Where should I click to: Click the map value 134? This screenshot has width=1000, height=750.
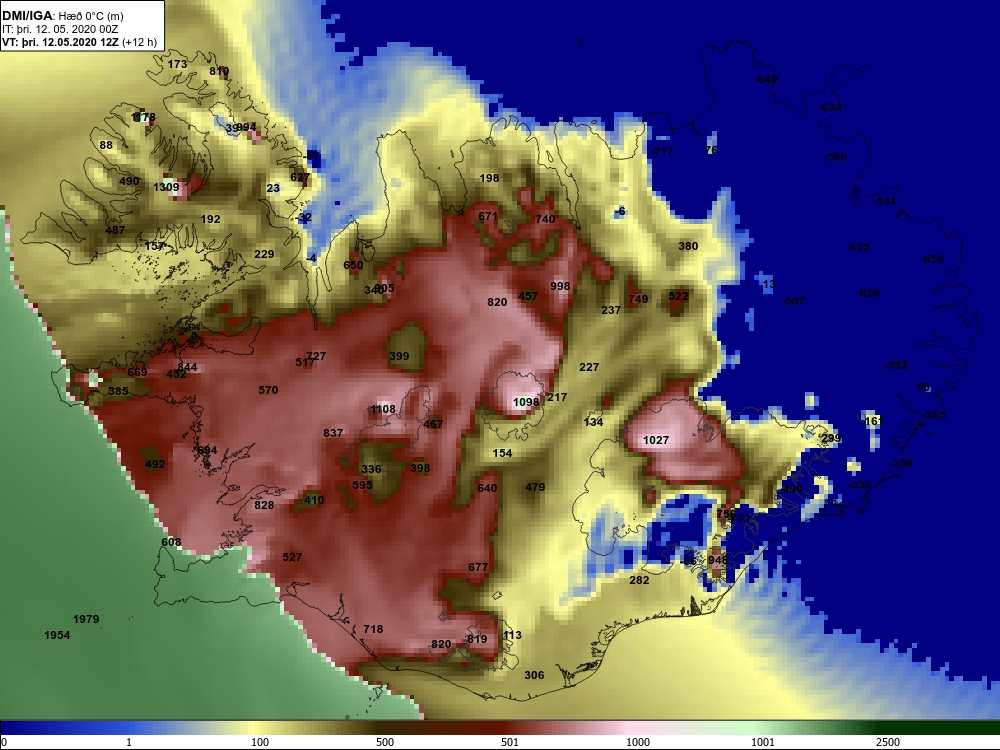[x=593, y=422]
